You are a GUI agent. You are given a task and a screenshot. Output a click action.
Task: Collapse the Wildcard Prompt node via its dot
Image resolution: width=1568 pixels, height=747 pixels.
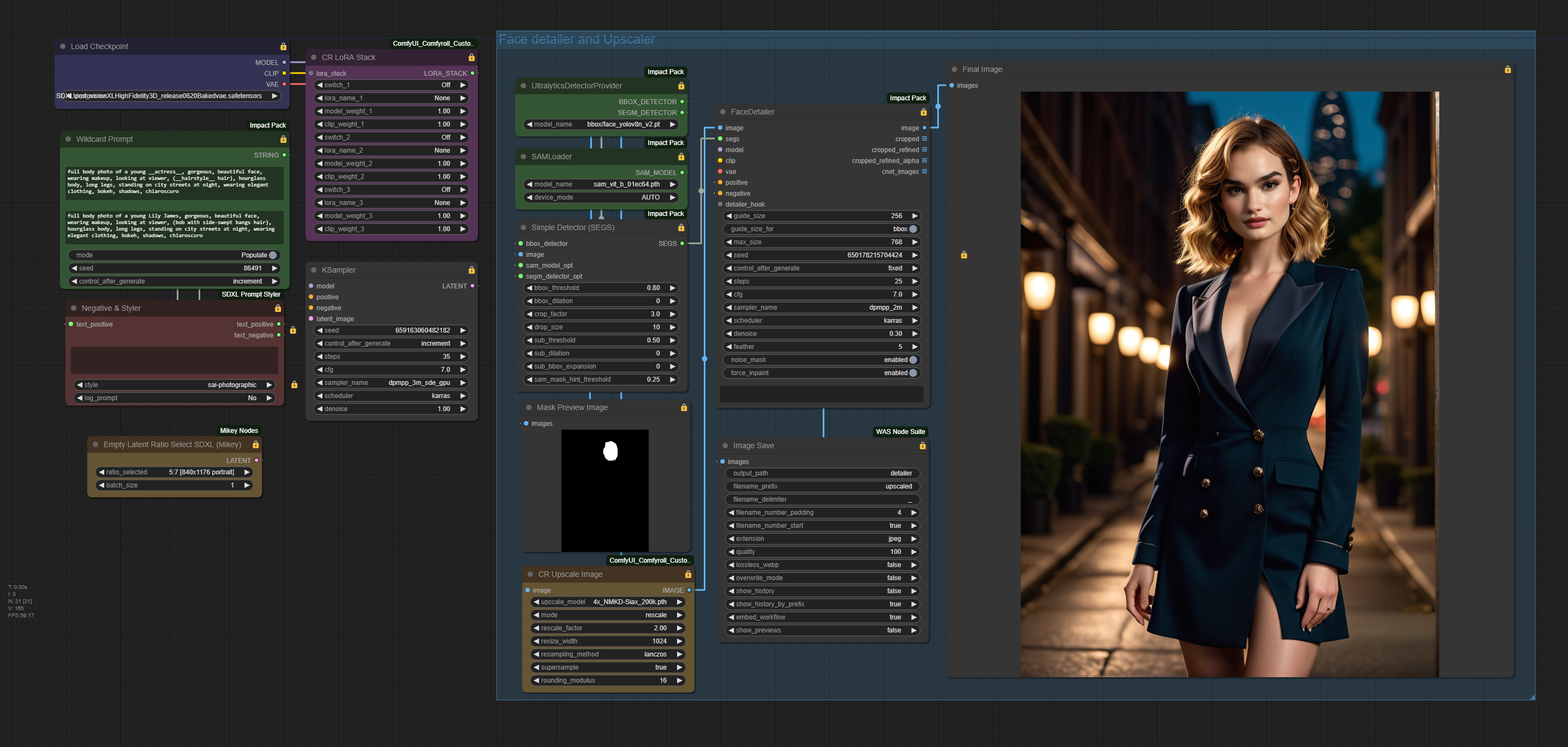68,139
